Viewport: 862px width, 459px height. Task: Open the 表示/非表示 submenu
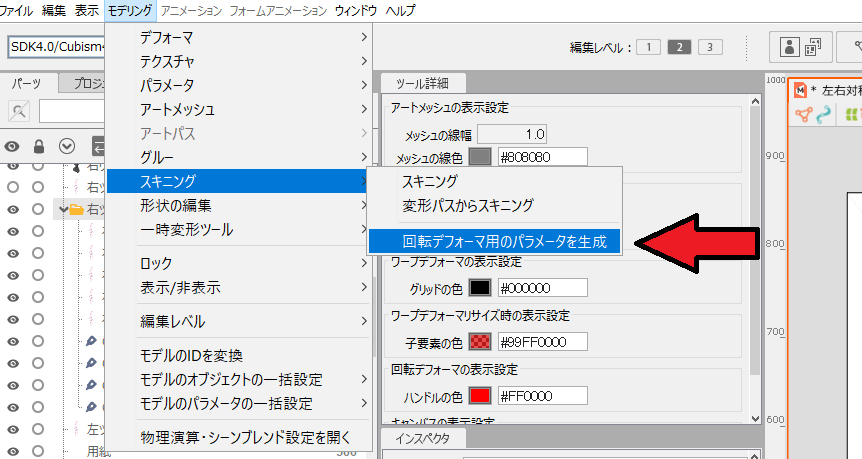[x=239, y=287]
